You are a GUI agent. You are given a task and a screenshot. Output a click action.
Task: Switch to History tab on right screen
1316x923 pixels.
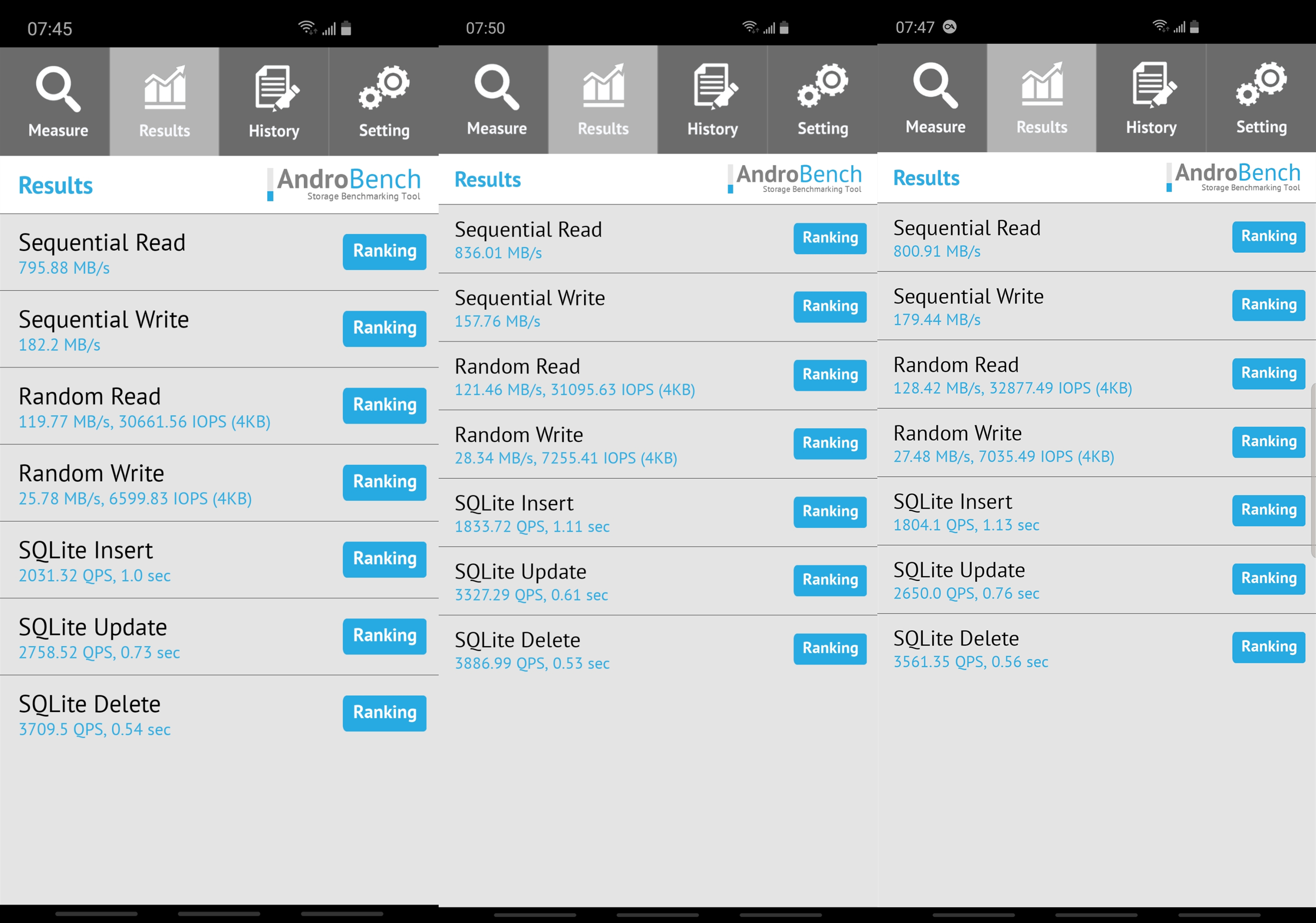click(1151, 96)
